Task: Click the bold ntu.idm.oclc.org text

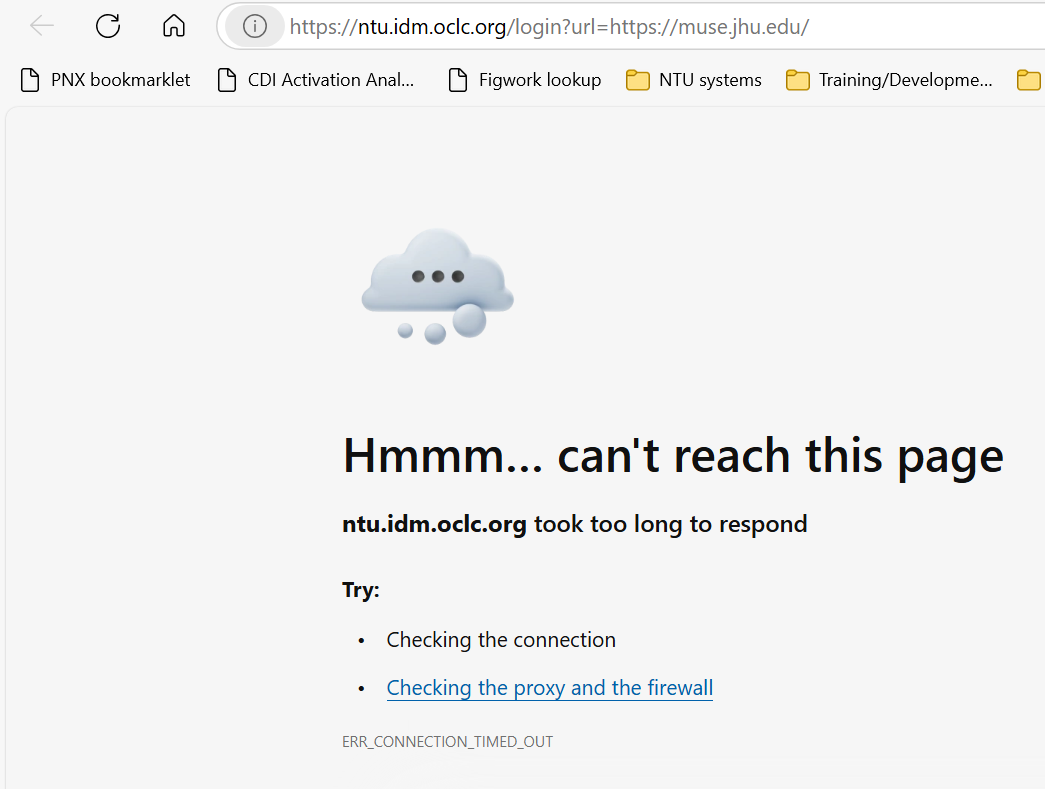Action: [434, 524]
